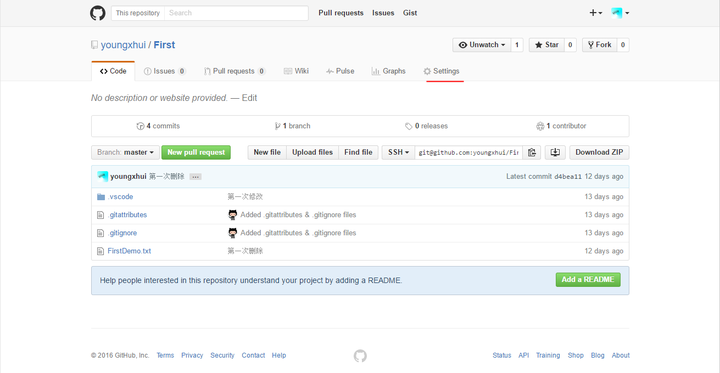Image resolution: width=720 pixels, height=373 pixels.
Task: Switch to the repository Pull requests tab
Action: [x=235, y=71]
